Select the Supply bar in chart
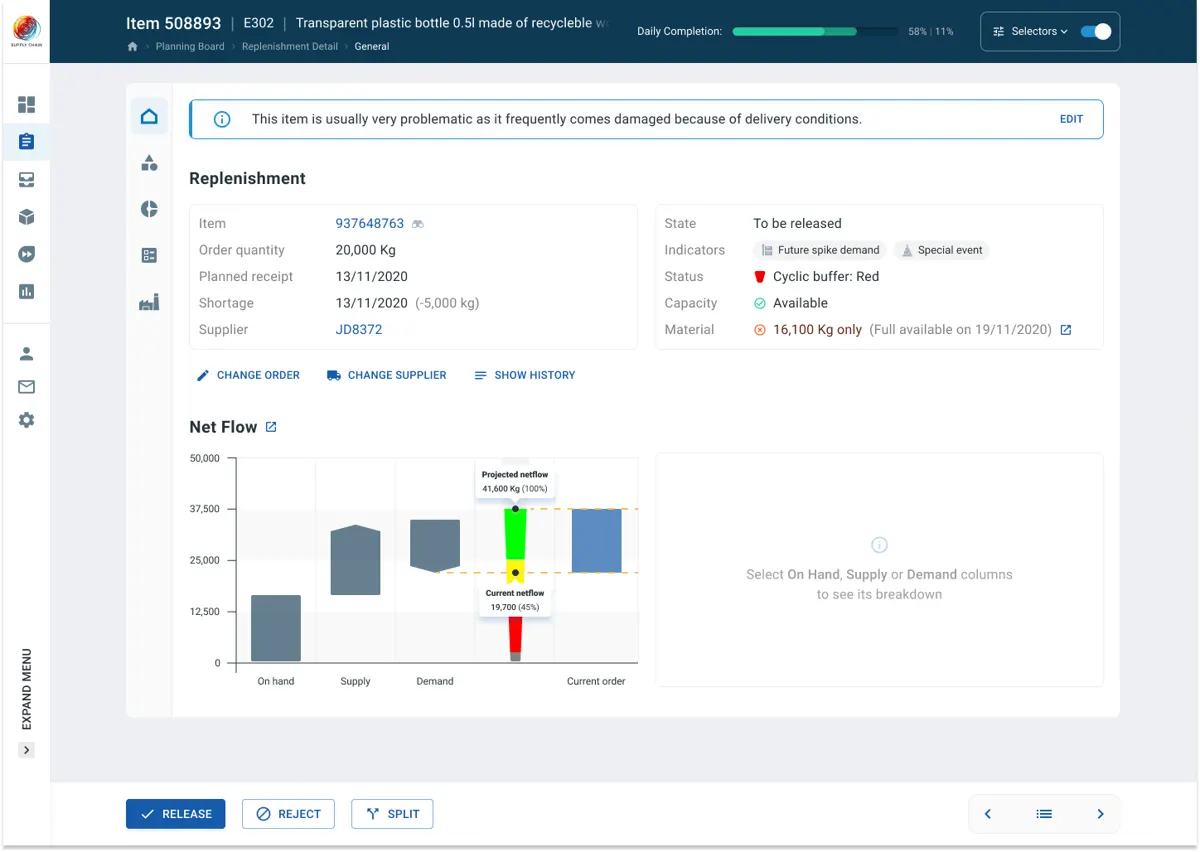Viewport: 1200px width, 852px height. (355, 560)
